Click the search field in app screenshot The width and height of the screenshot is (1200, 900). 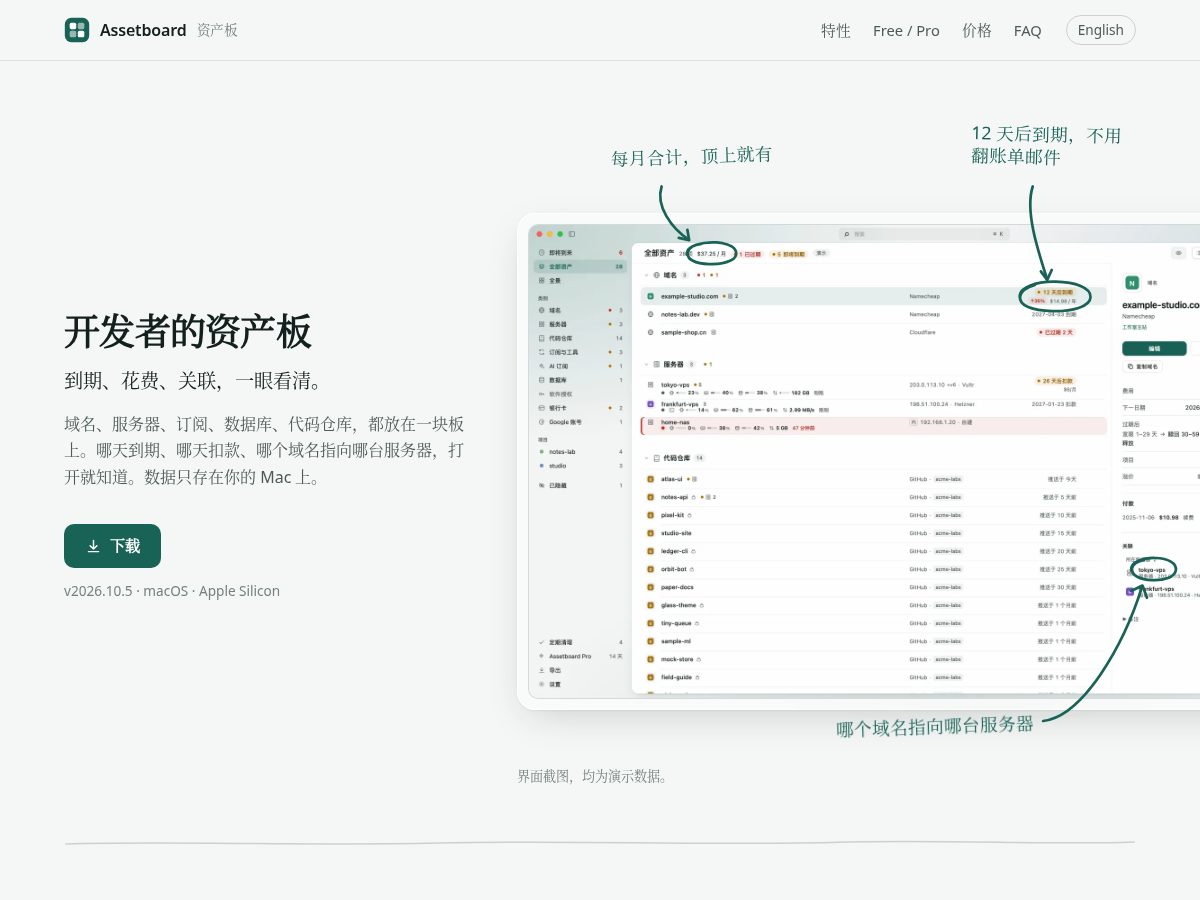tap(922, 234)
